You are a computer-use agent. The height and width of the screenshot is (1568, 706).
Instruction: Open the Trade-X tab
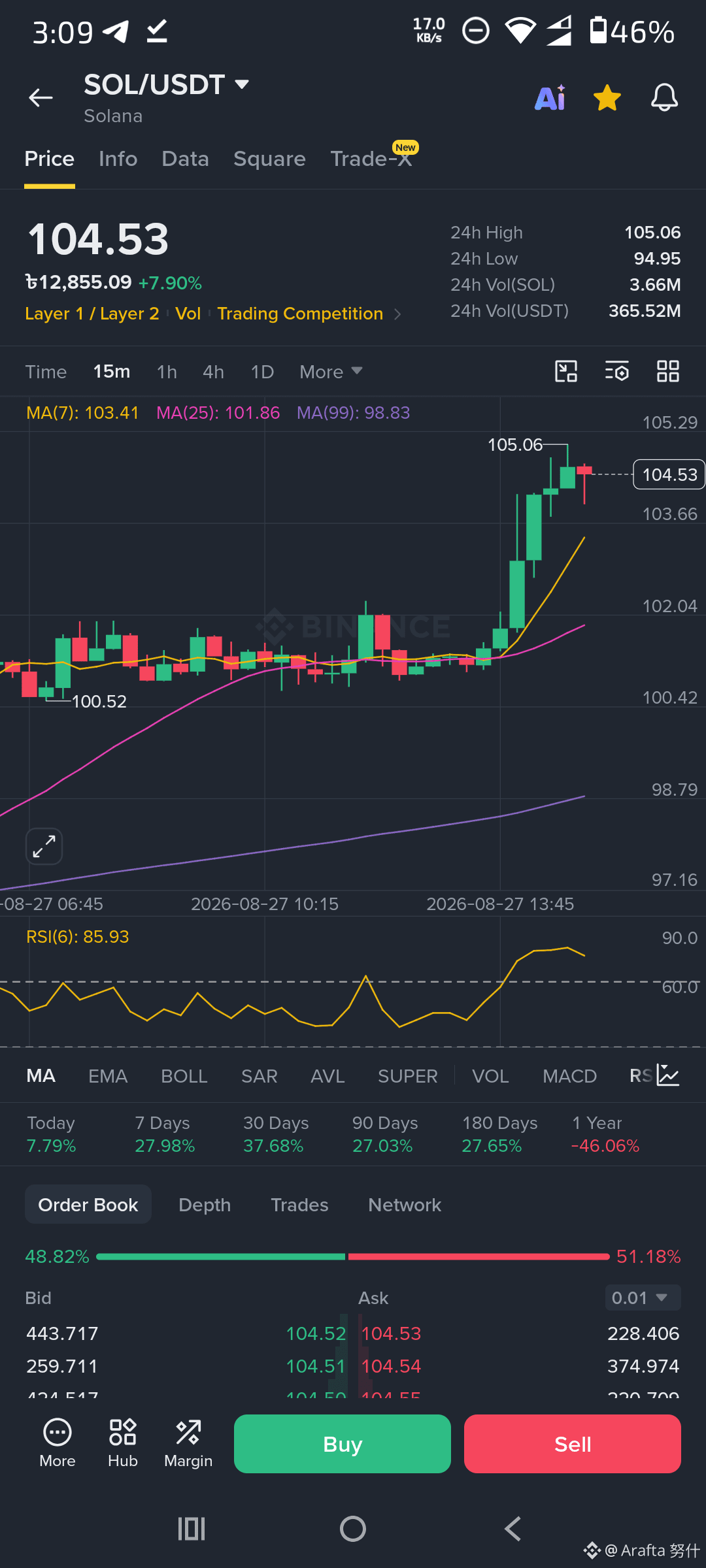coord(371,159)
